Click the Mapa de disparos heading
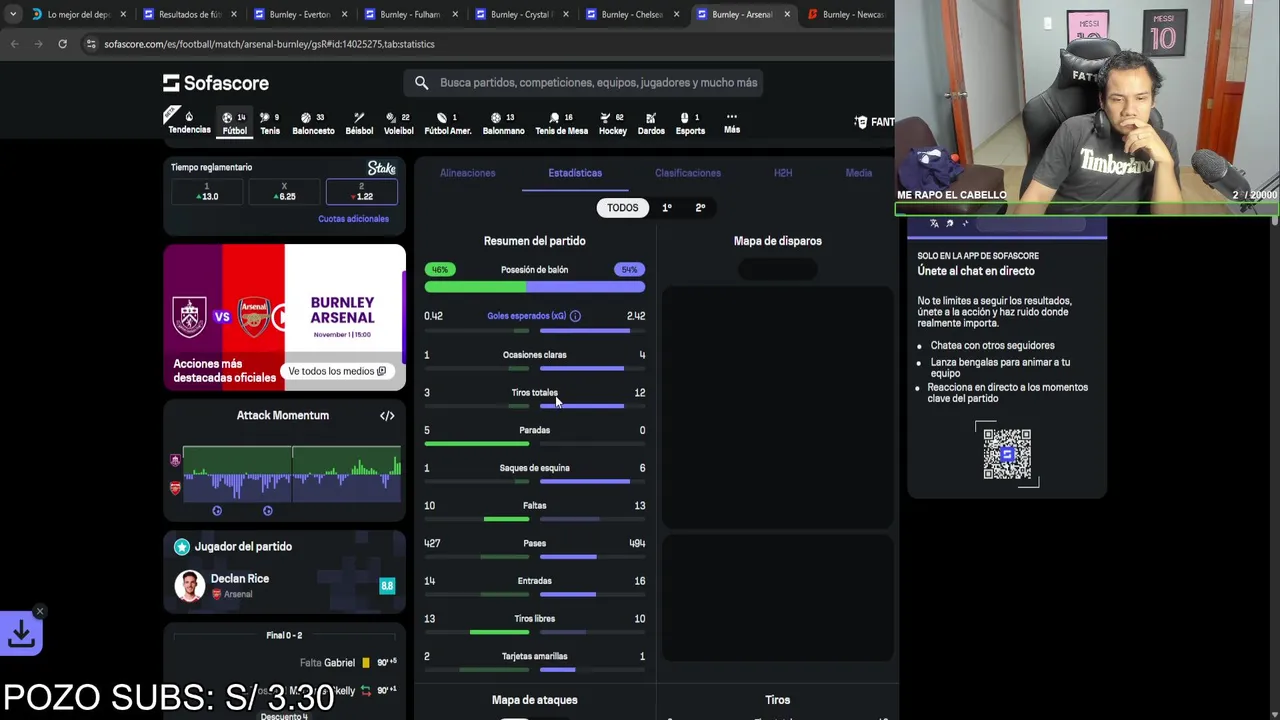This screenshot has width=1280, height=720. click(778, 241)
